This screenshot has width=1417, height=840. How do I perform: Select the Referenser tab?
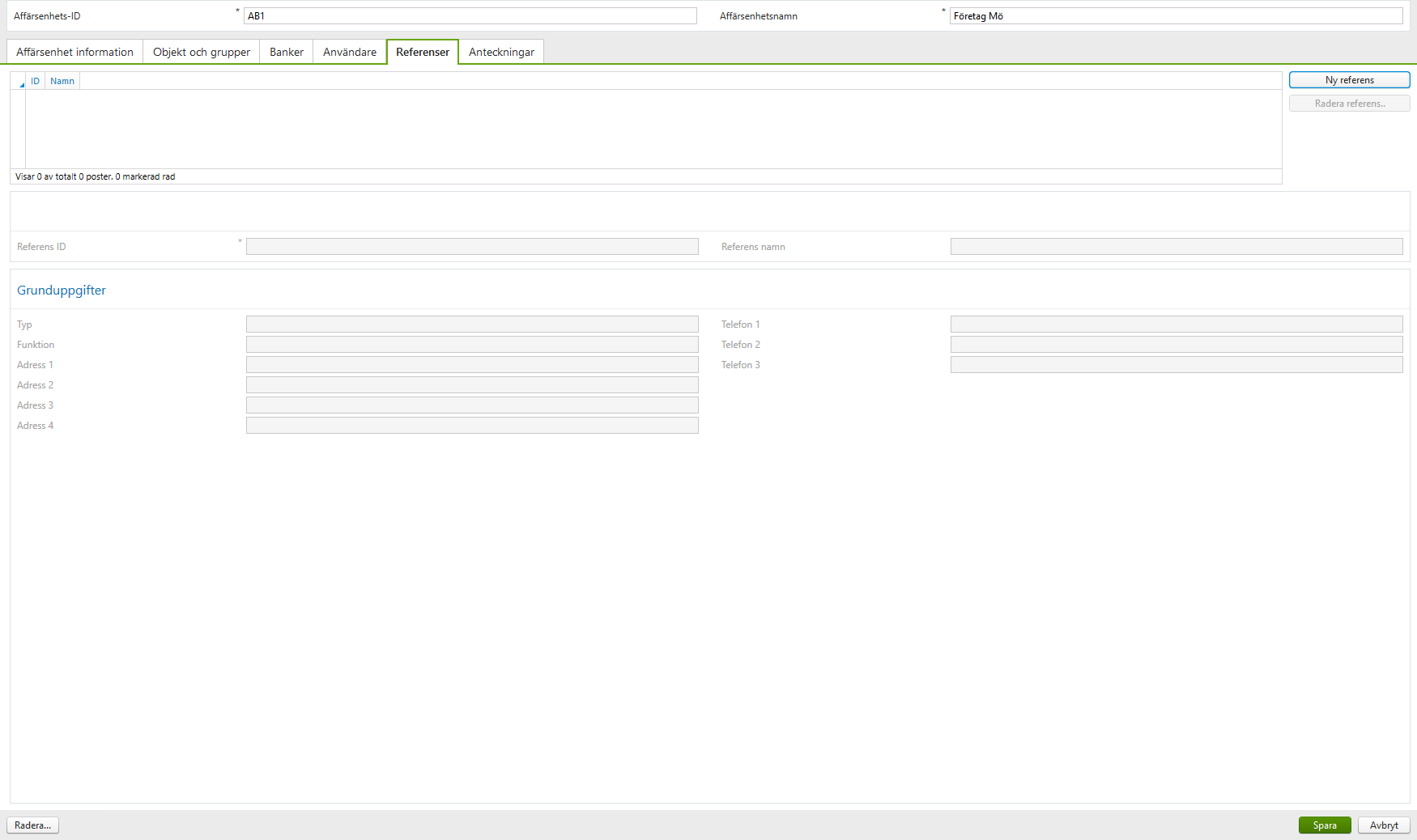(x=422, y=51)
